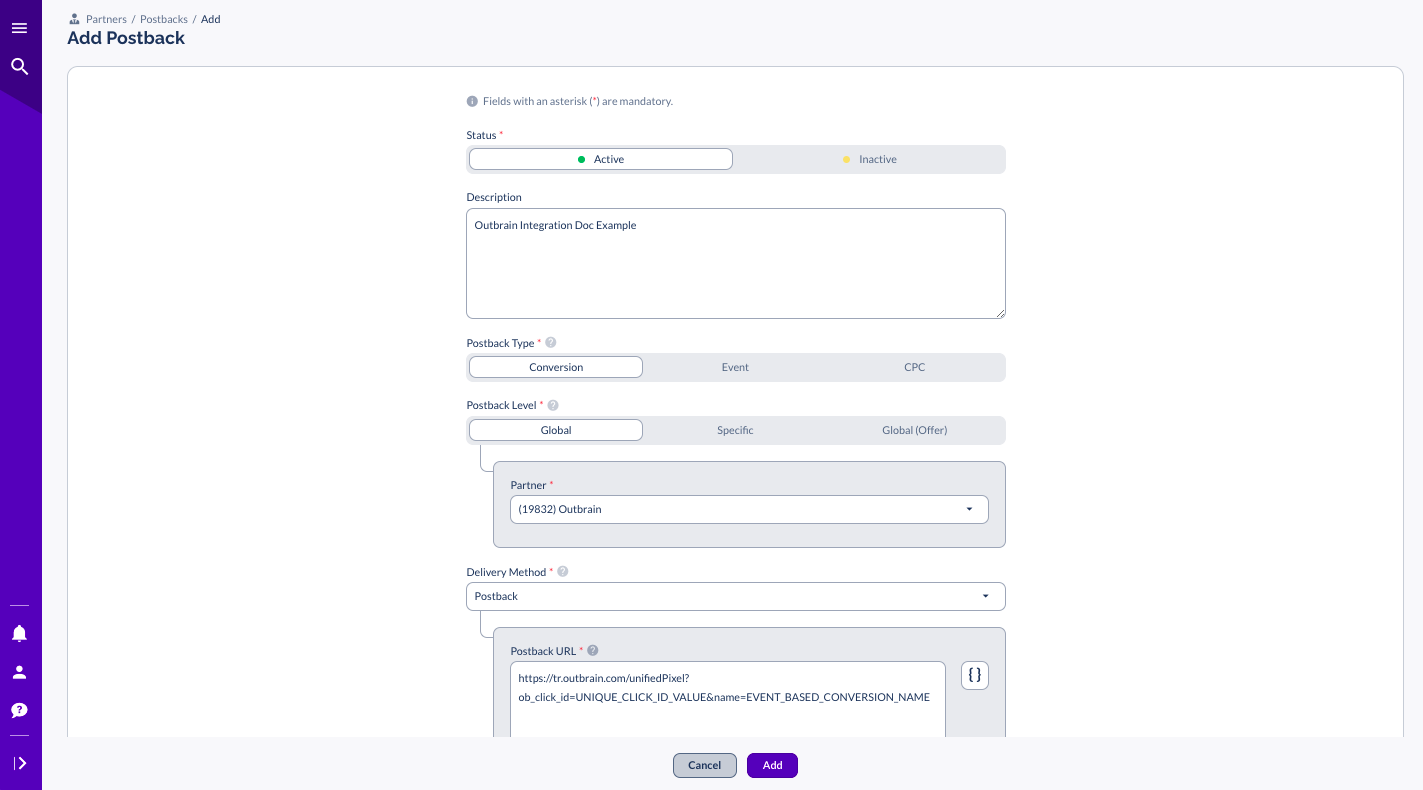Show help for Postback URL
1423x790 pixels.
(x=593, y=651)
